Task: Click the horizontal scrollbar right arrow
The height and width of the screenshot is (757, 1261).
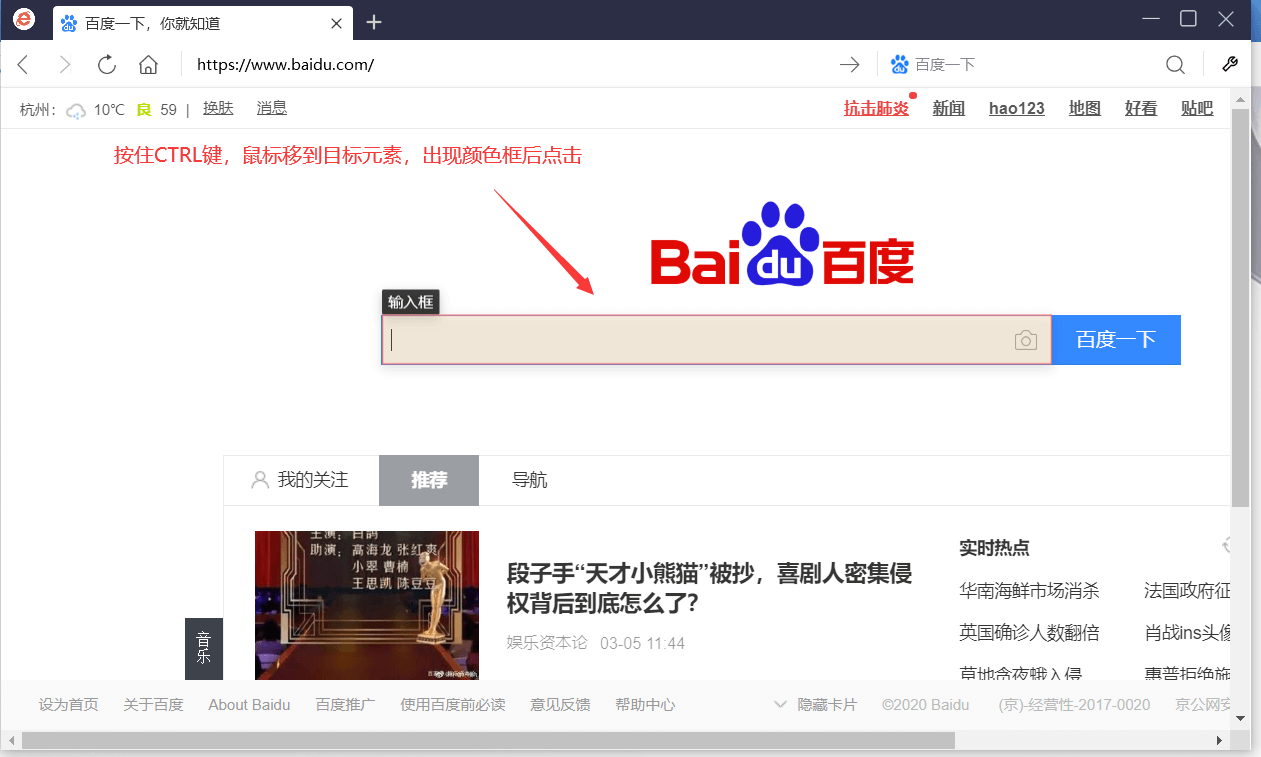Action: tap(1219, 740)
